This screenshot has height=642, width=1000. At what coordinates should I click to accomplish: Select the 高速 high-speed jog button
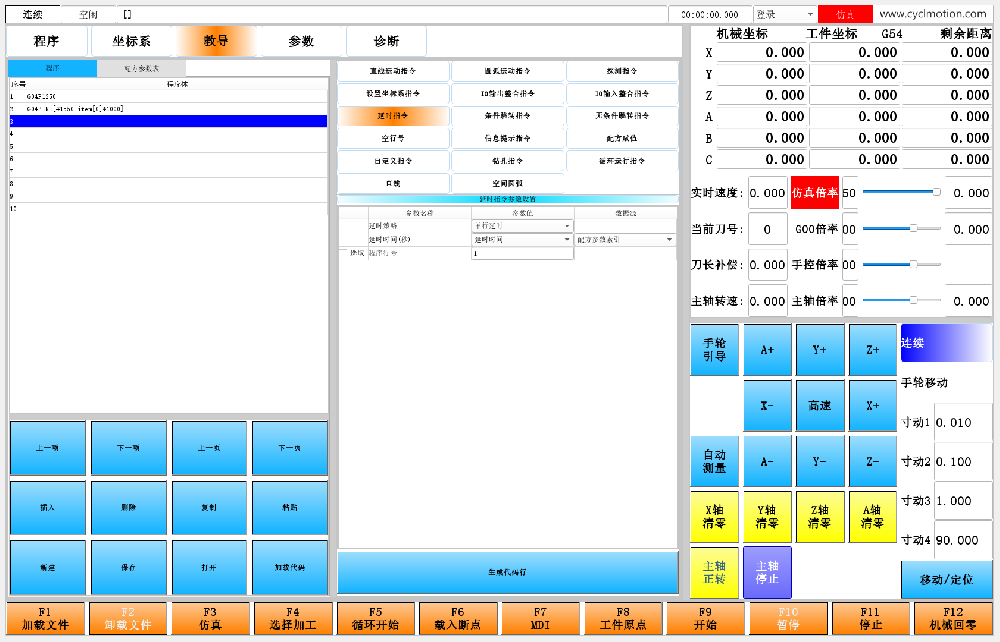pyautogui.click(x=820, y=405)
